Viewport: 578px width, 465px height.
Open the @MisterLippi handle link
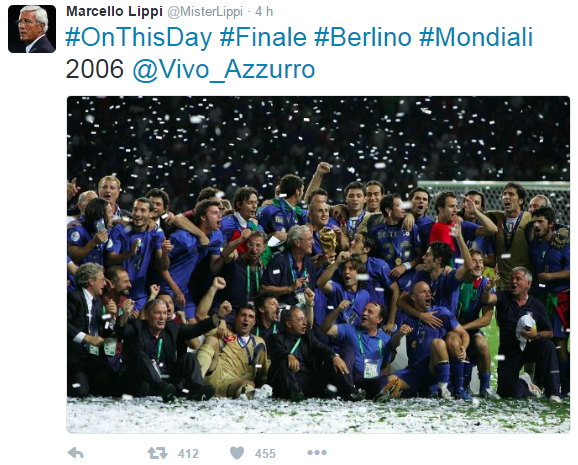(x=205, y=12)
